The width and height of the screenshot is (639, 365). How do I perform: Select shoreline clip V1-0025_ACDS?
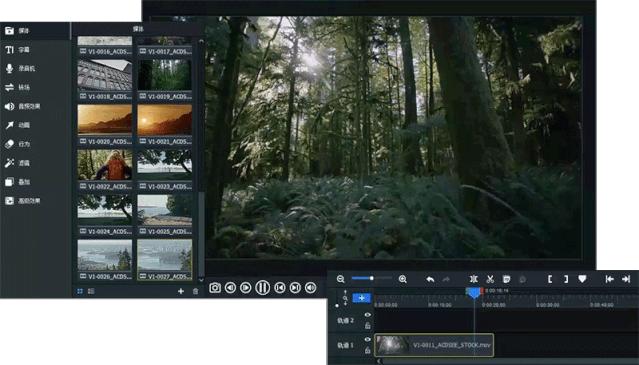click(x=165, y=215)
